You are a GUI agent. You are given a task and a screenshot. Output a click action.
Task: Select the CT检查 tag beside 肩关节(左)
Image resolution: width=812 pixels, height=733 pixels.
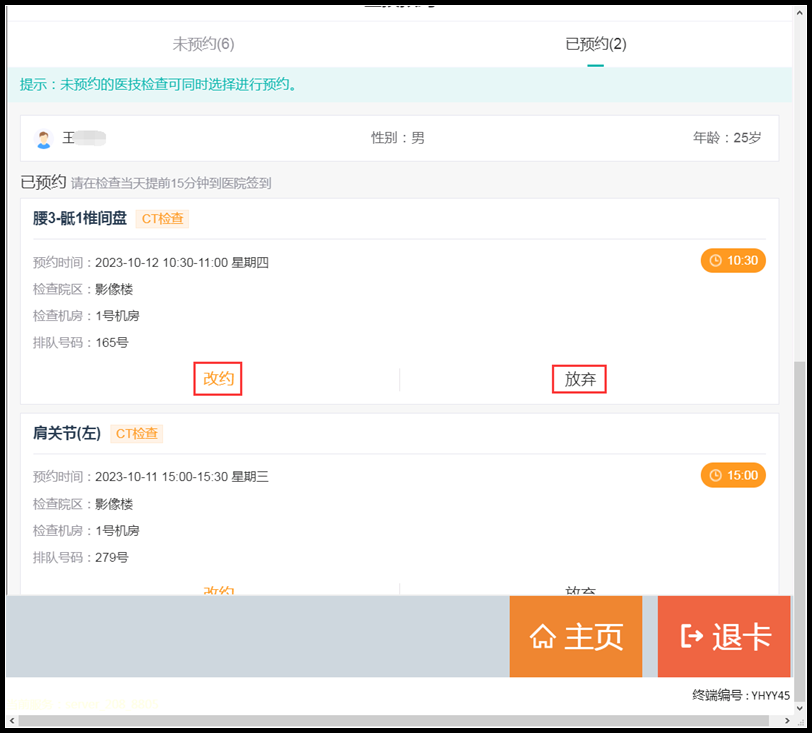pyautogui.click(x=138, y=433)
